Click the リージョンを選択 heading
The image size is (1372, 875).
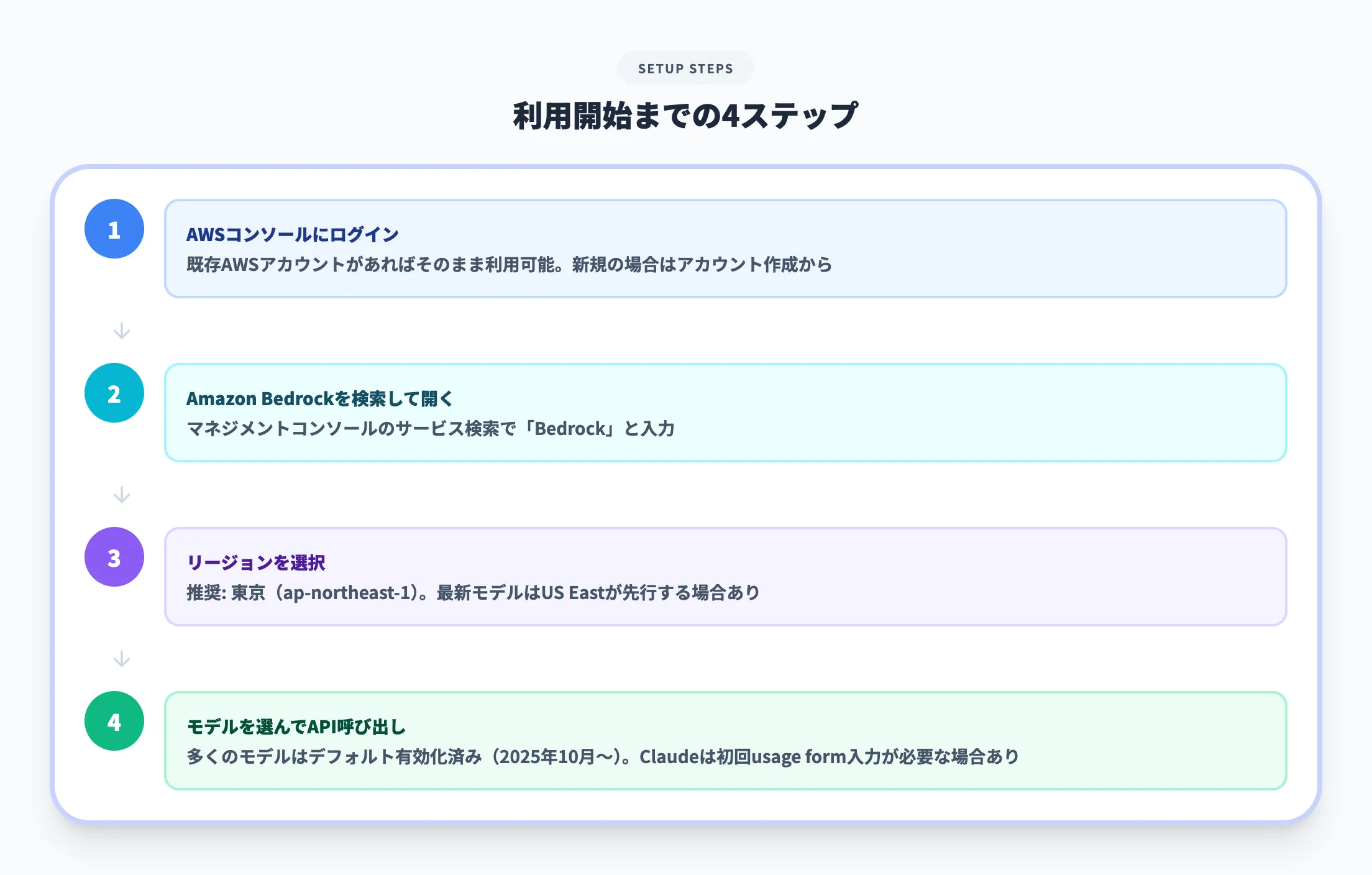[257, 562]
